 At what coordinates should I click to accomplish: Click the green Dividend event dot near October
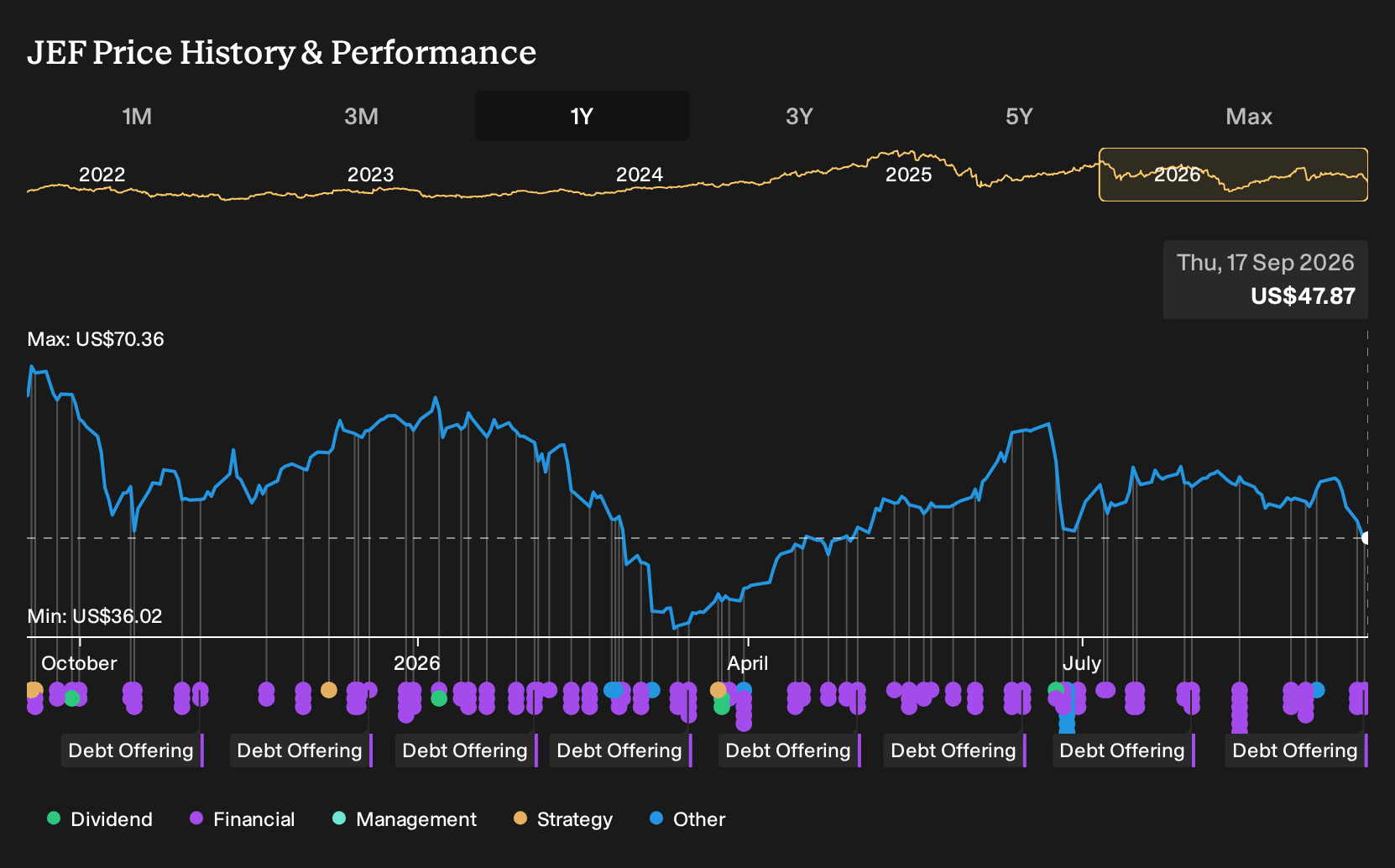(72, 698)
